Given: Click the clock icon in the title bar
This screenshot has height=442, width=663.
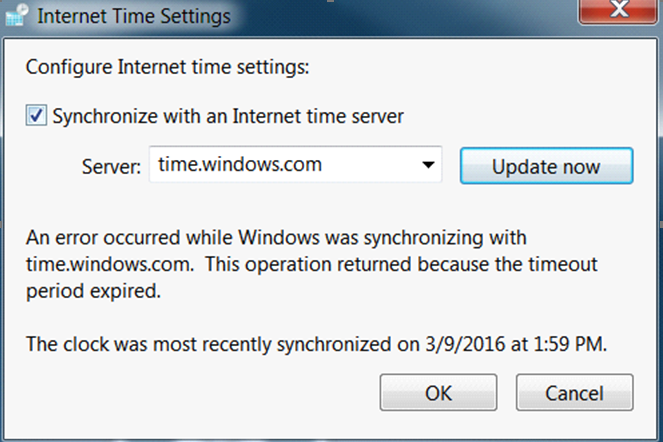Looking at the screenshot, I should click(17, 15).
